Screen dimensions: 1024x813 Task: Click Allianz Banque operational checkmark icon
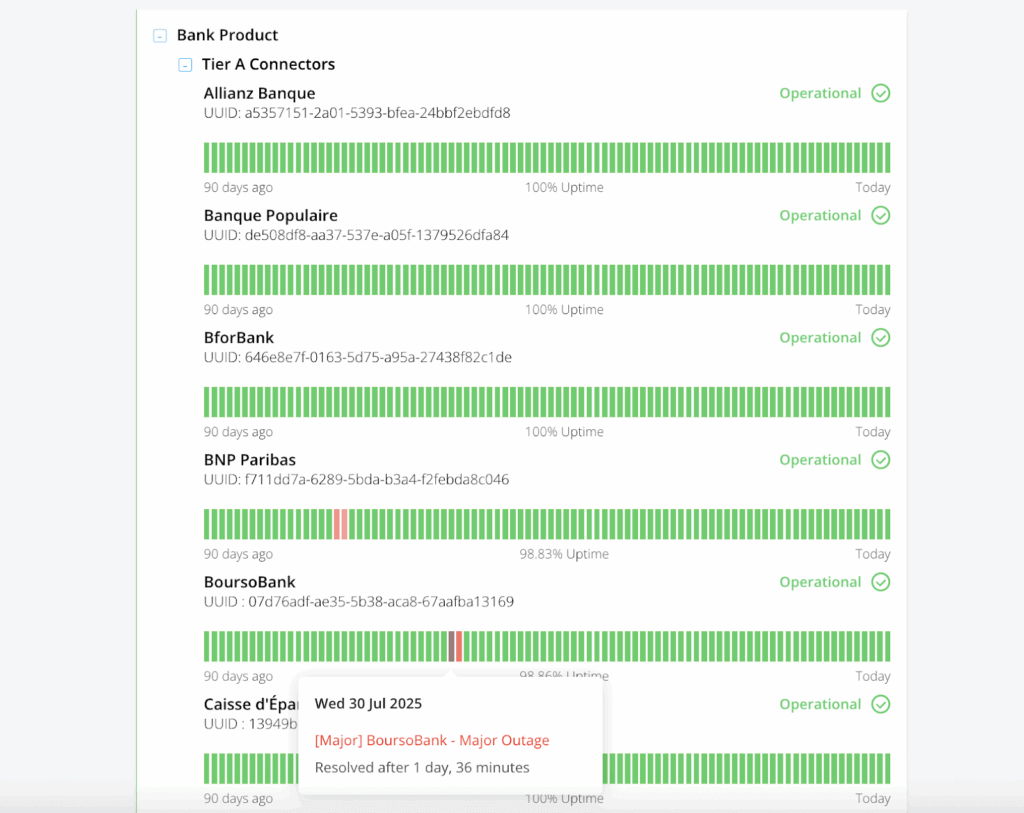tap(880, 93)
